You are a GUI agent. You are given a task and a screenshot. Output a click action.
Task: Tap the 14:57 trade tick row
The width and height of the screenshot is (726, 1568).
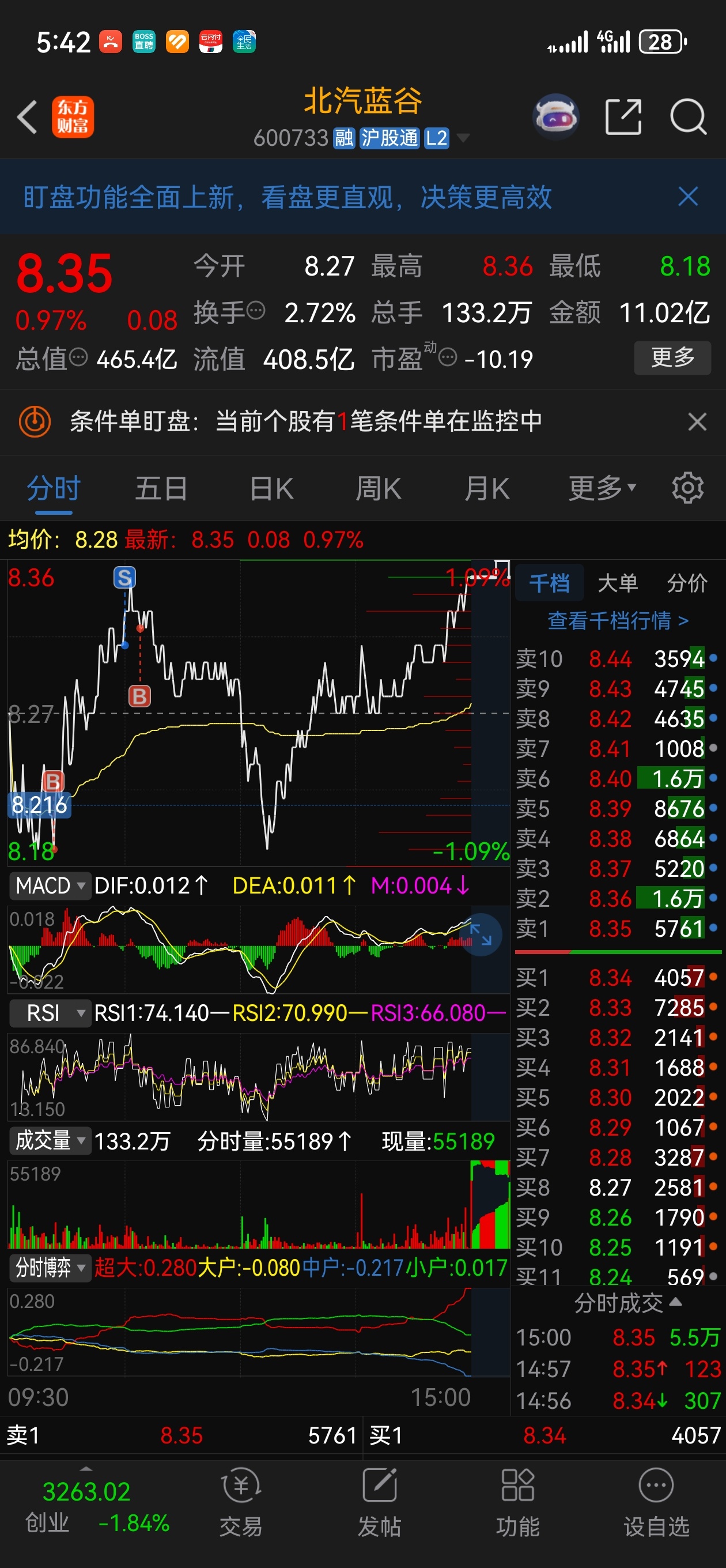click(x=618, y=1369)
